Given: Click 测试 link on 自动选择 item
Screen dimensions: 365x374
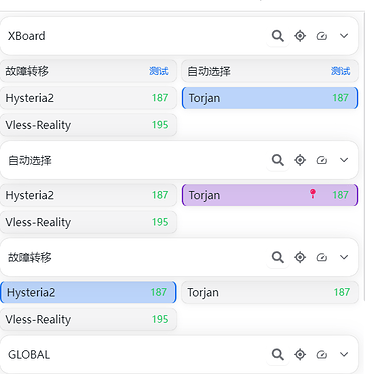Looking at the screenshot, I should 340,71.
